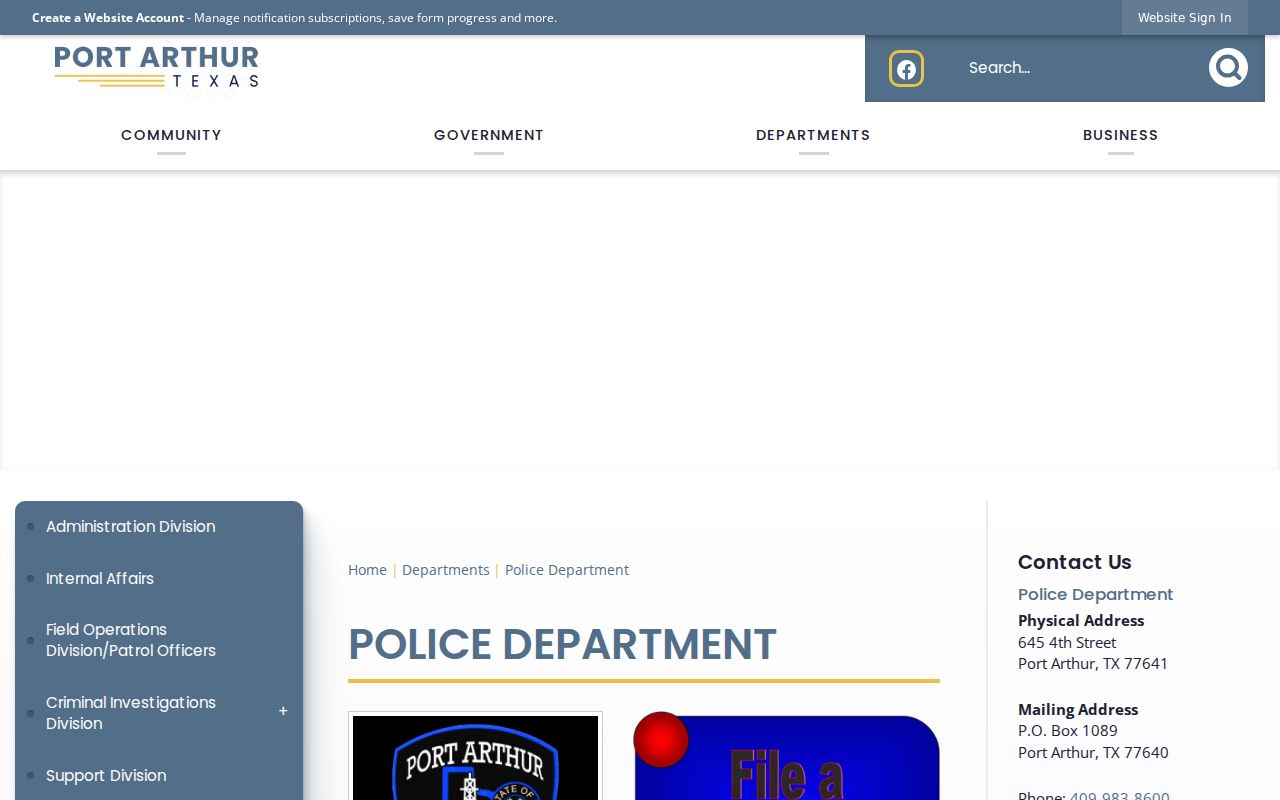
Task: Open the Business menu
Action: point(1121,135)
